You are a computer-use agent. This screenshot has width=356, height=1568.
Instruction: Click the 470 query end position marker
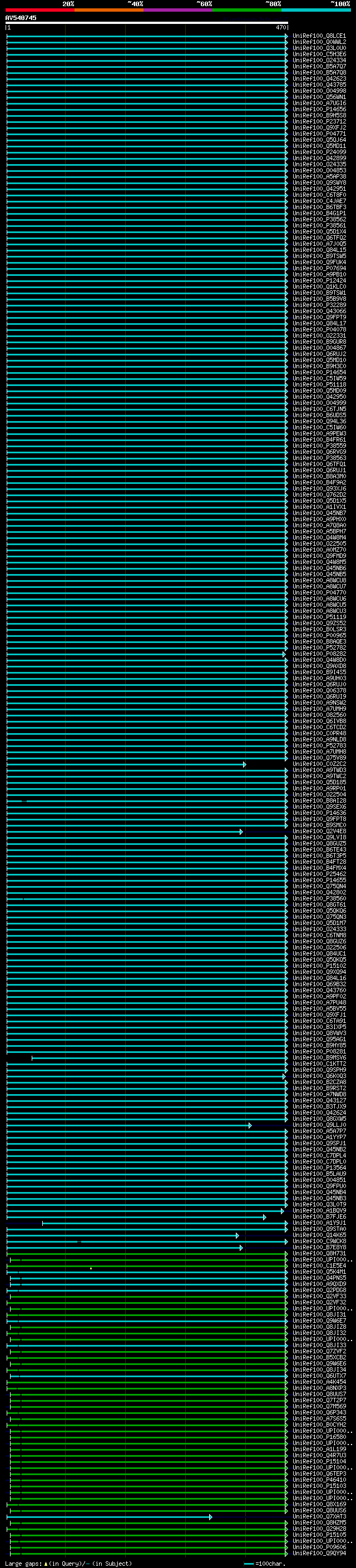tap(280, 27)
